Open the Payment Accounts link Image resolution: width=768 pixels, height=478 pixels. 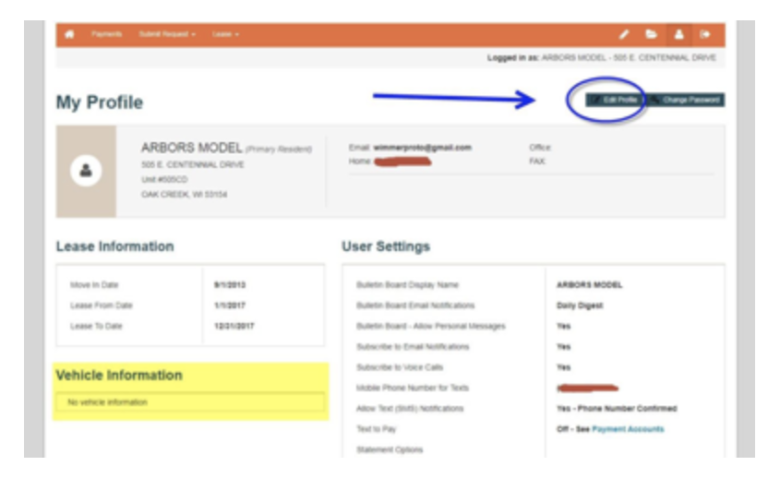pyautogui.click(x=627, y=429)
